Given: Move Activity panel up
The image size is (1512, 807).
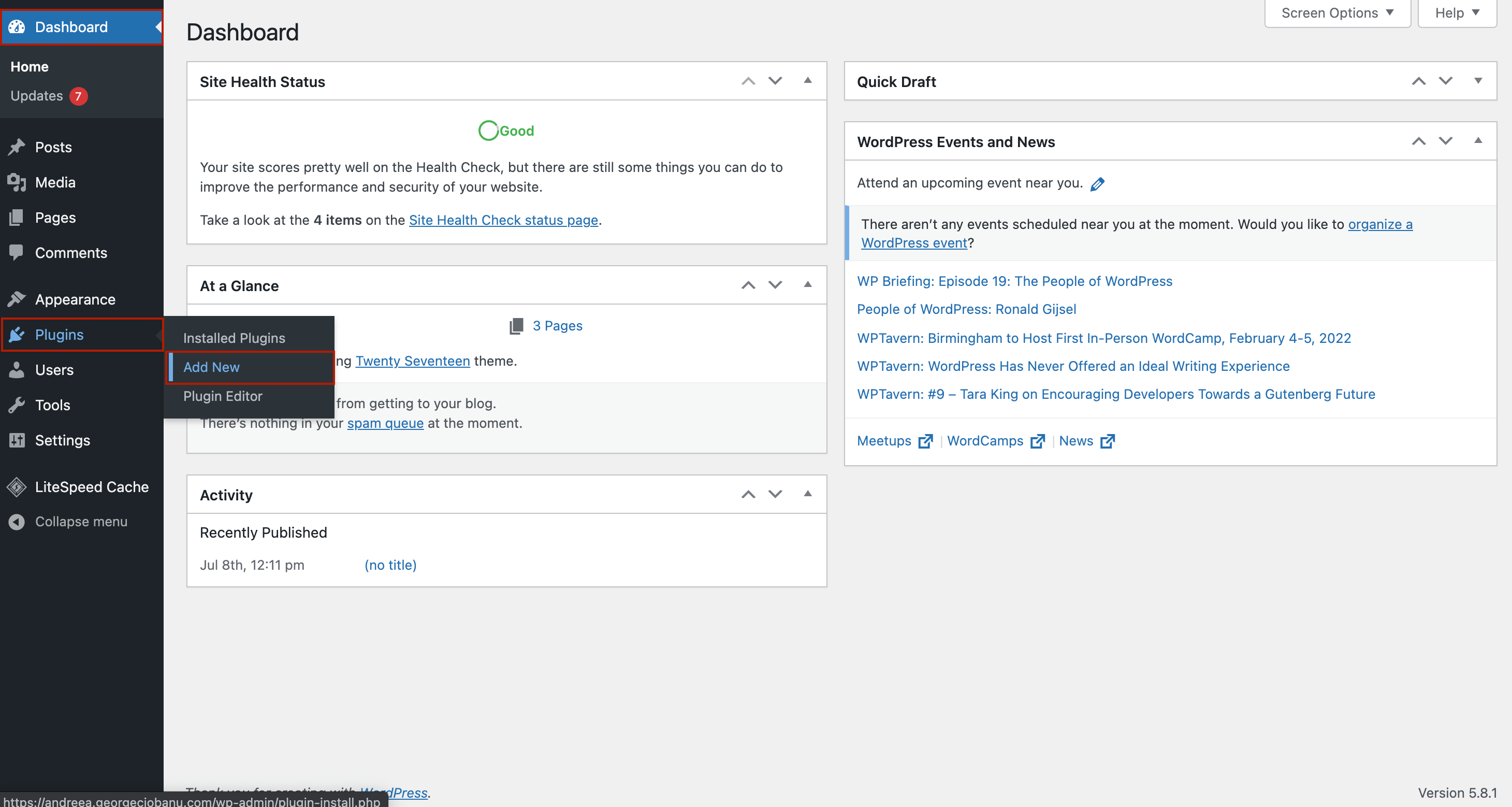Looking at the screenshot, I should coord(748,495).
